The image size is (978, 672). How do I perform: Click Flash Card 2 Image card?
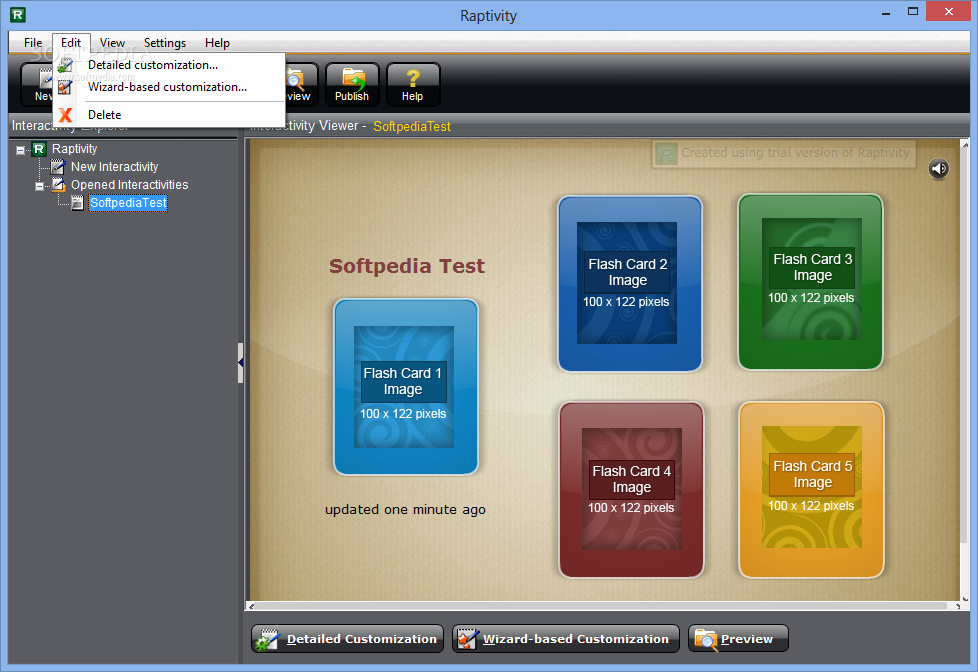630,284
